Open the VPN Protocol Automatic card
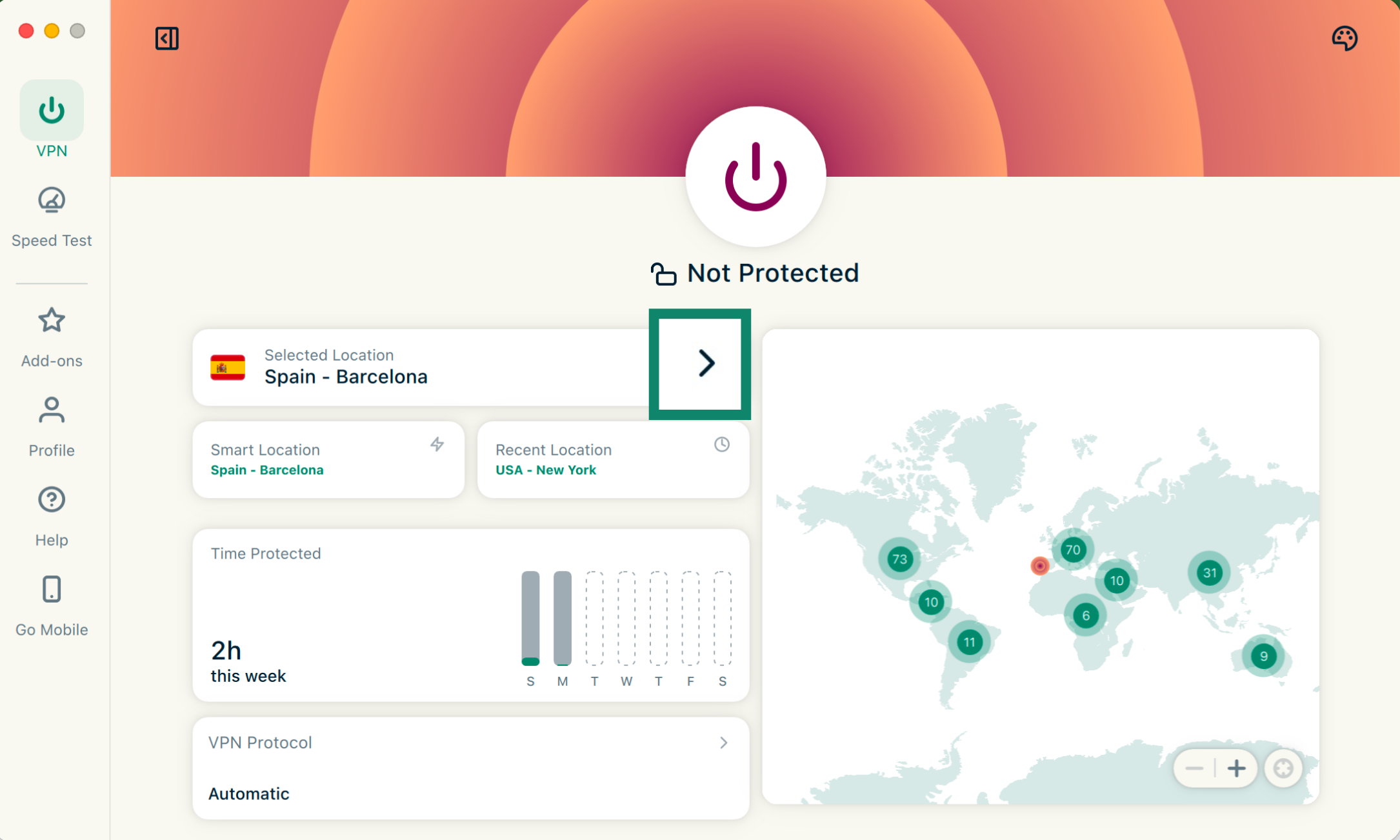1400x840 pixels. coord(470,768)
